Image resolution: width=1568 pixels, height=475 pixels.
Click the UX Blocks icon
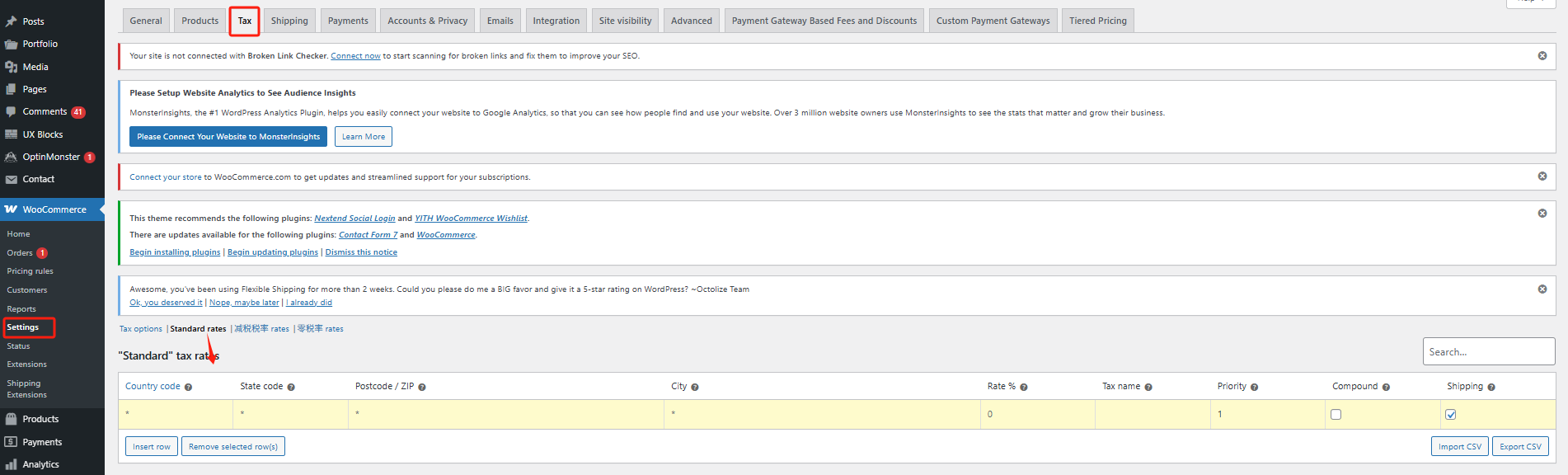pyautogui.click(x=11, y=134)
